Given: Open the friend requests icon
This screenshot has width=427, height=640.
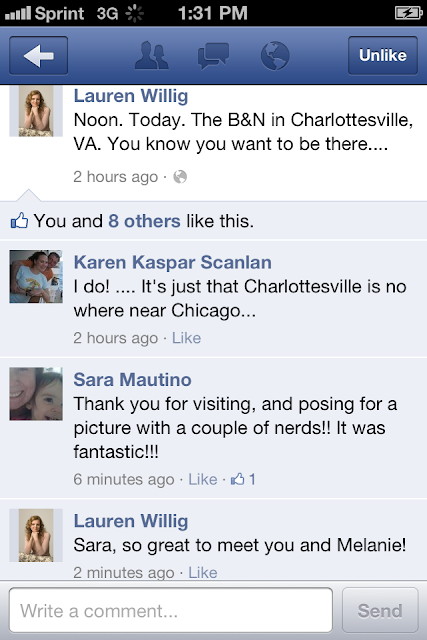Looking at the screenshot, I should [151, 56].
